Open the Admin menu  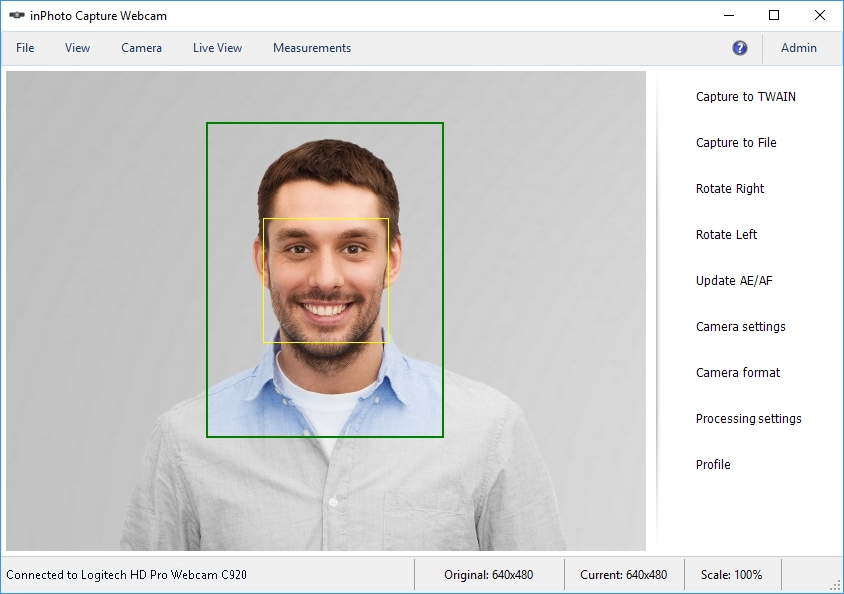tap(799, 48)
